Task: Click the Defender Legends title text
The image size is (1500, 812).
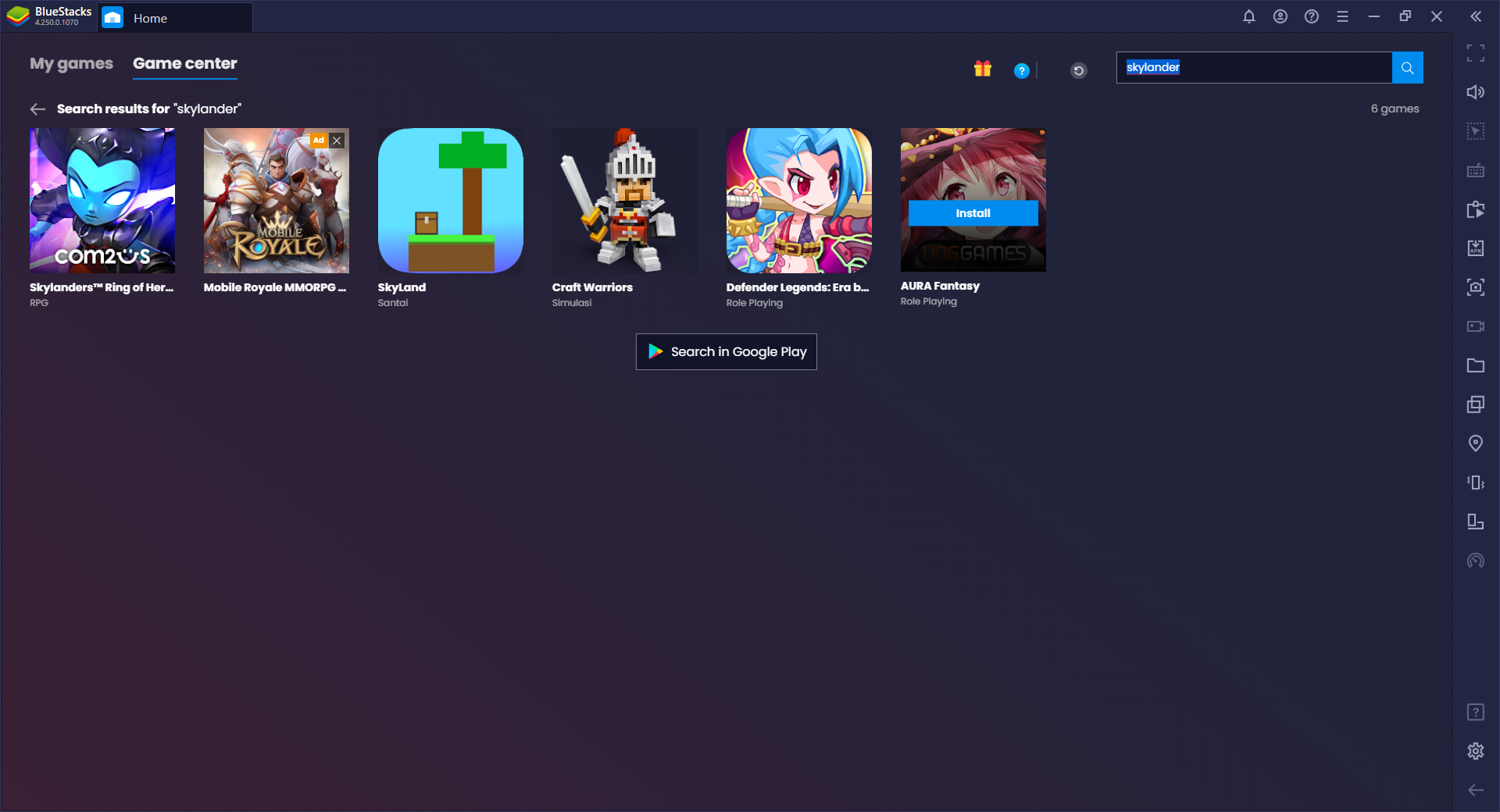Action: [798, 287]
